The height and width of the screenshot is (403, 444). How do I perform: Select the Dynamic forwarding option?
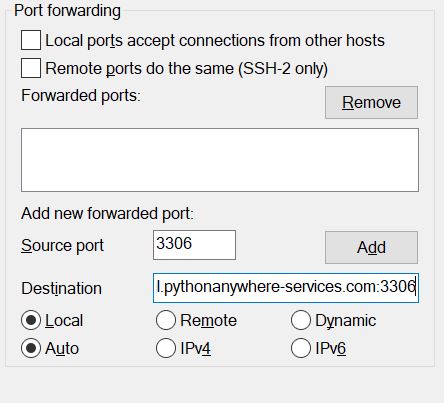click(301, 320)
